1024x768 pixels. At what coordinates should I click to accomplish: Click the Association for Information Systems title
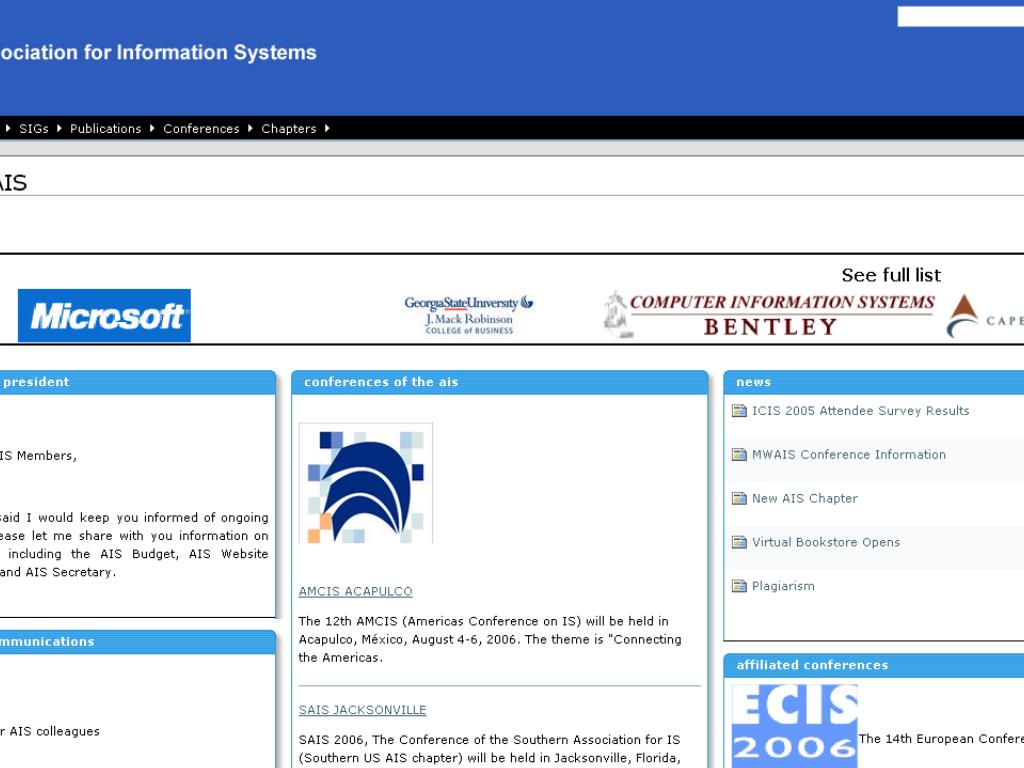click(158, 52)
